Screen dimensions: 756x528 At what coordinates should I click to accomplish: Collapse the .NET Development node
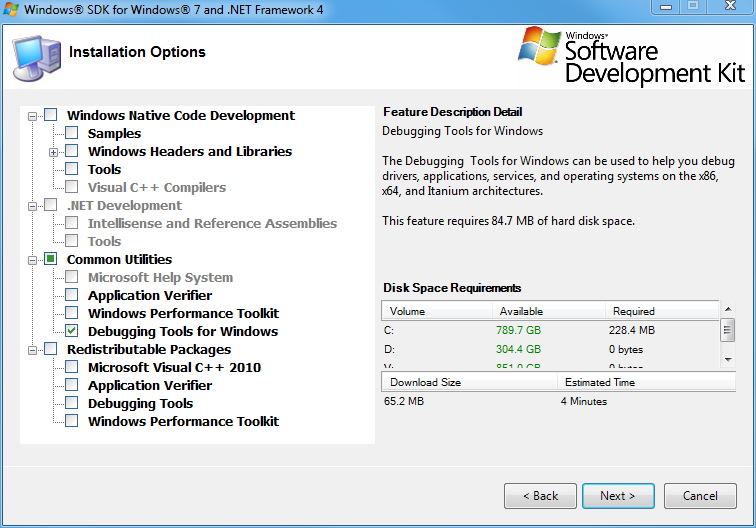32,206
